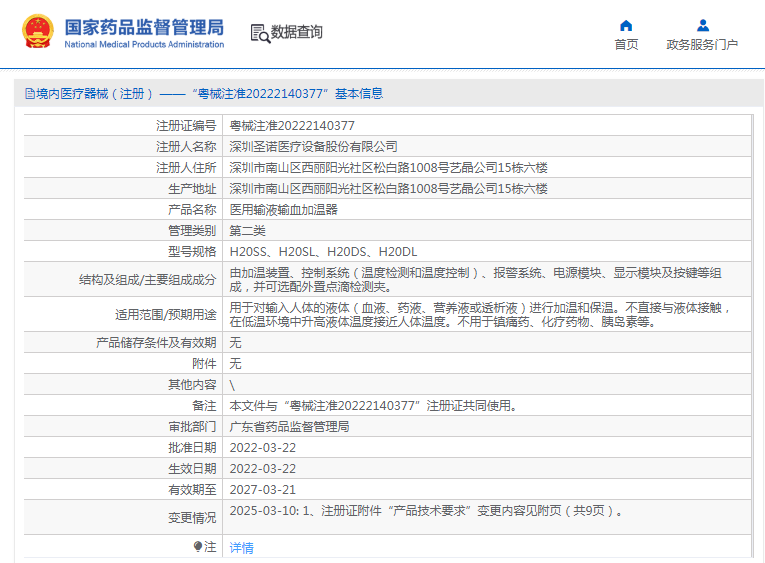
Task: Click the 管理类别 label
Action: [x=192, y=231]
